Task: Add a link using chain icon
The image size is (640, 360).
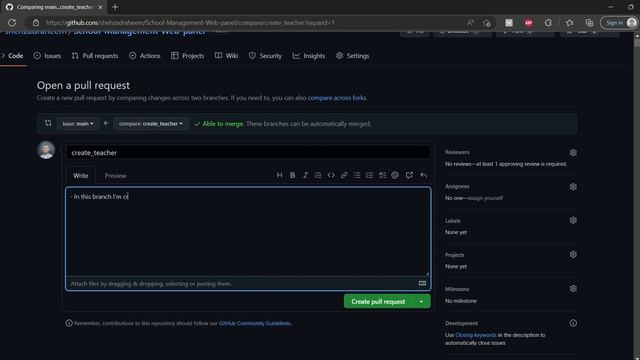Action: (344, 175)
